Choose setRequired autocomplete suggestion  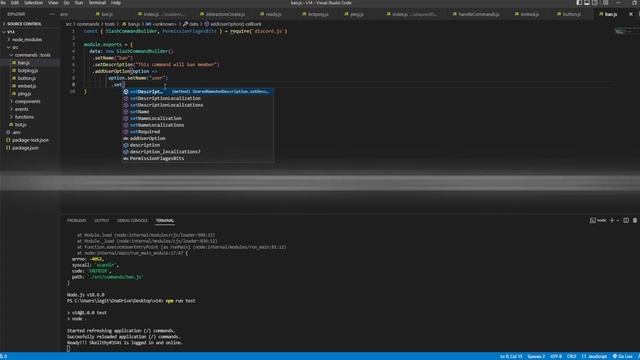[198, 132]
